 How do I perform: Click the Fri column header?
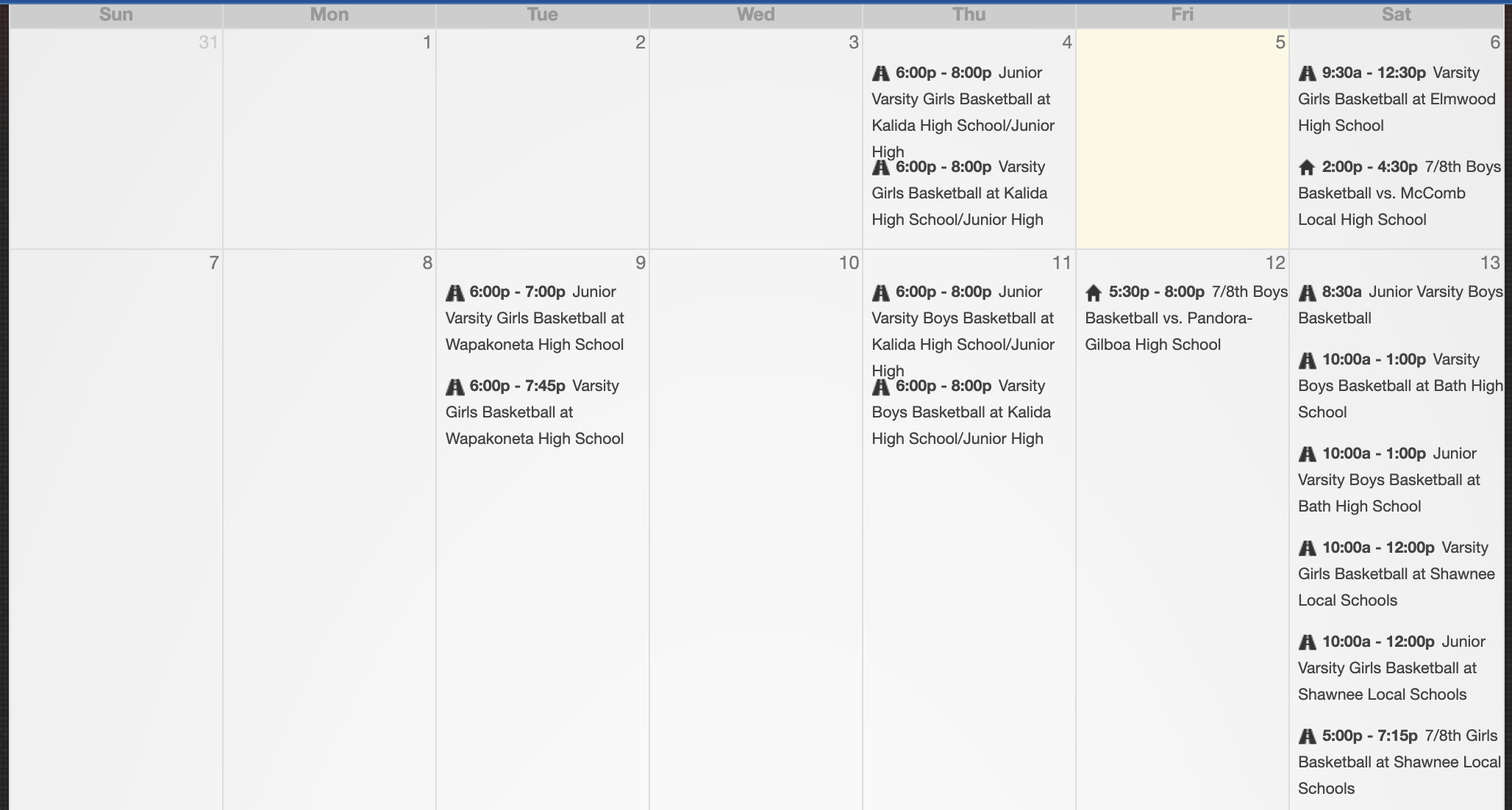[x=1183, y=15]
